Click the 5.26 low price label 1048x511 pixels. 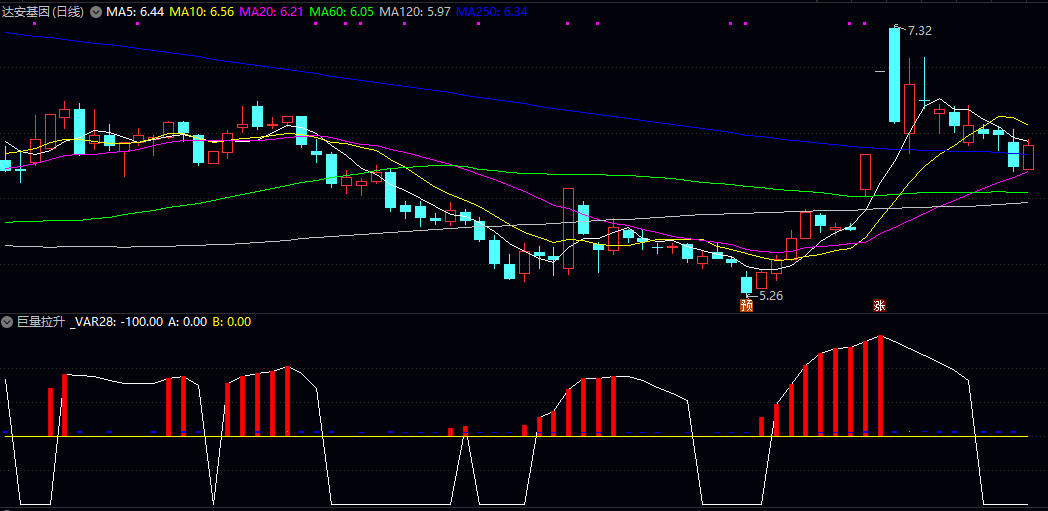coord(769,296)
